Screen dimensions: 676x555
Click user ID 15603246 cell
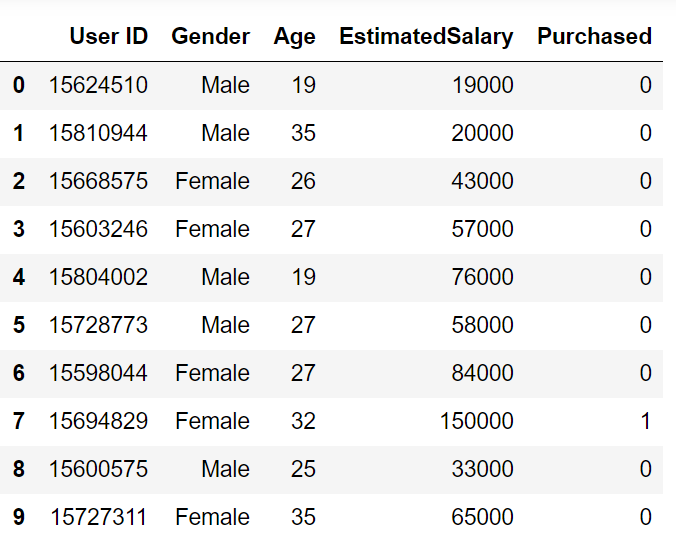(98, 229)
